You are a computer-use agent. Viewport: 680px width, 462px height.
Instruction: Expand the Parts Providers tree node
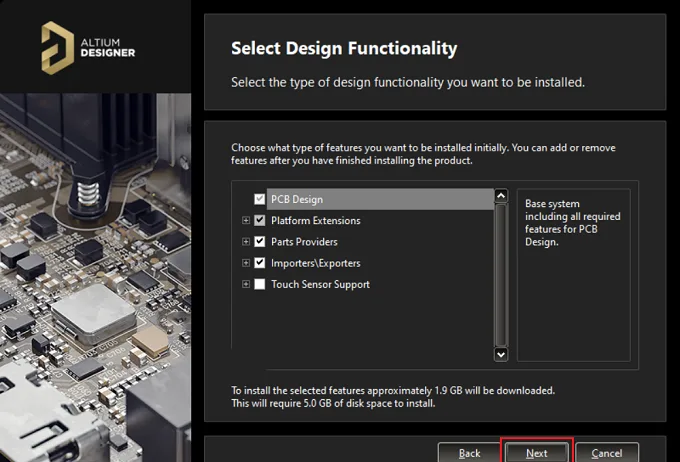click(246, 242)
